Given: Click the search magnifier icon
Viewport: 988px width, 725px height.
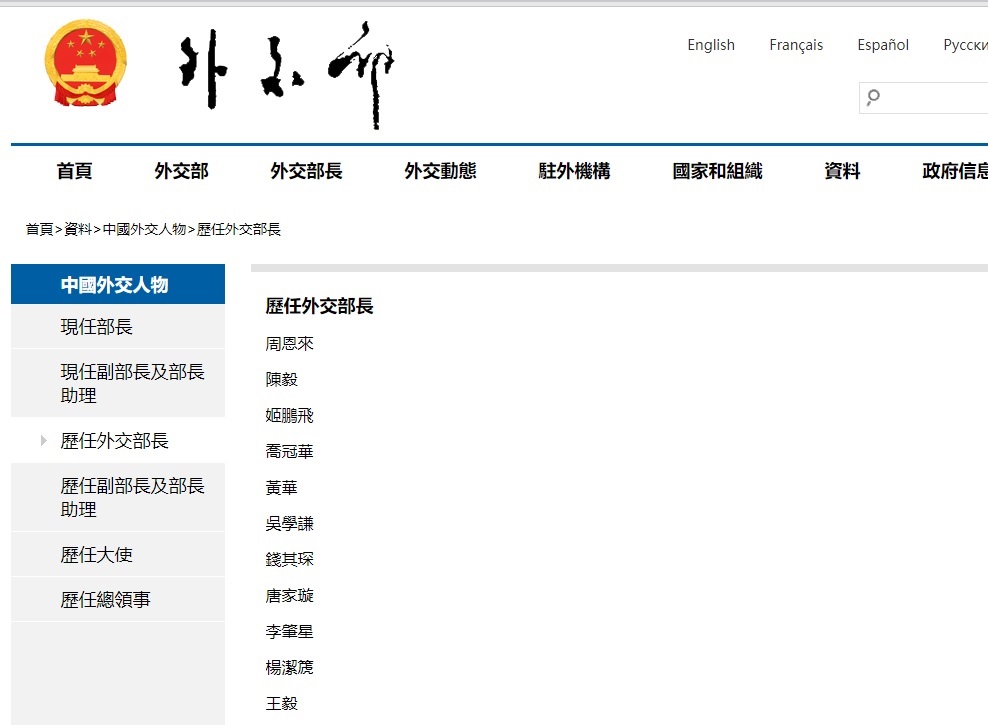Looking at the screenshot, I should [x=873, y=97].
